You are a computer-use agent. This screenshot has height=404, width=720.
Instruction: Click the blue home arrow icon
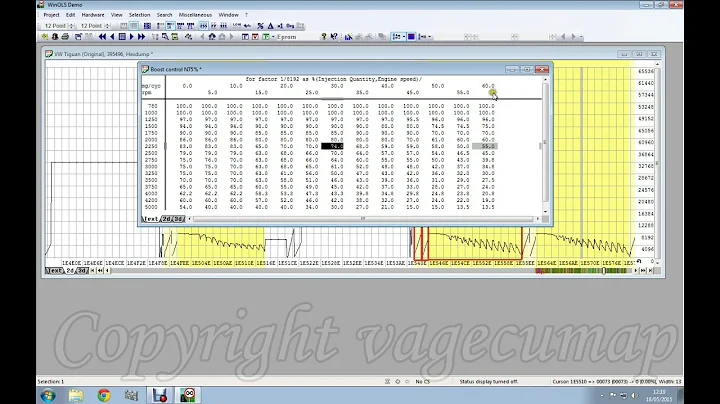pyautogui.click(x=212, y=37)
